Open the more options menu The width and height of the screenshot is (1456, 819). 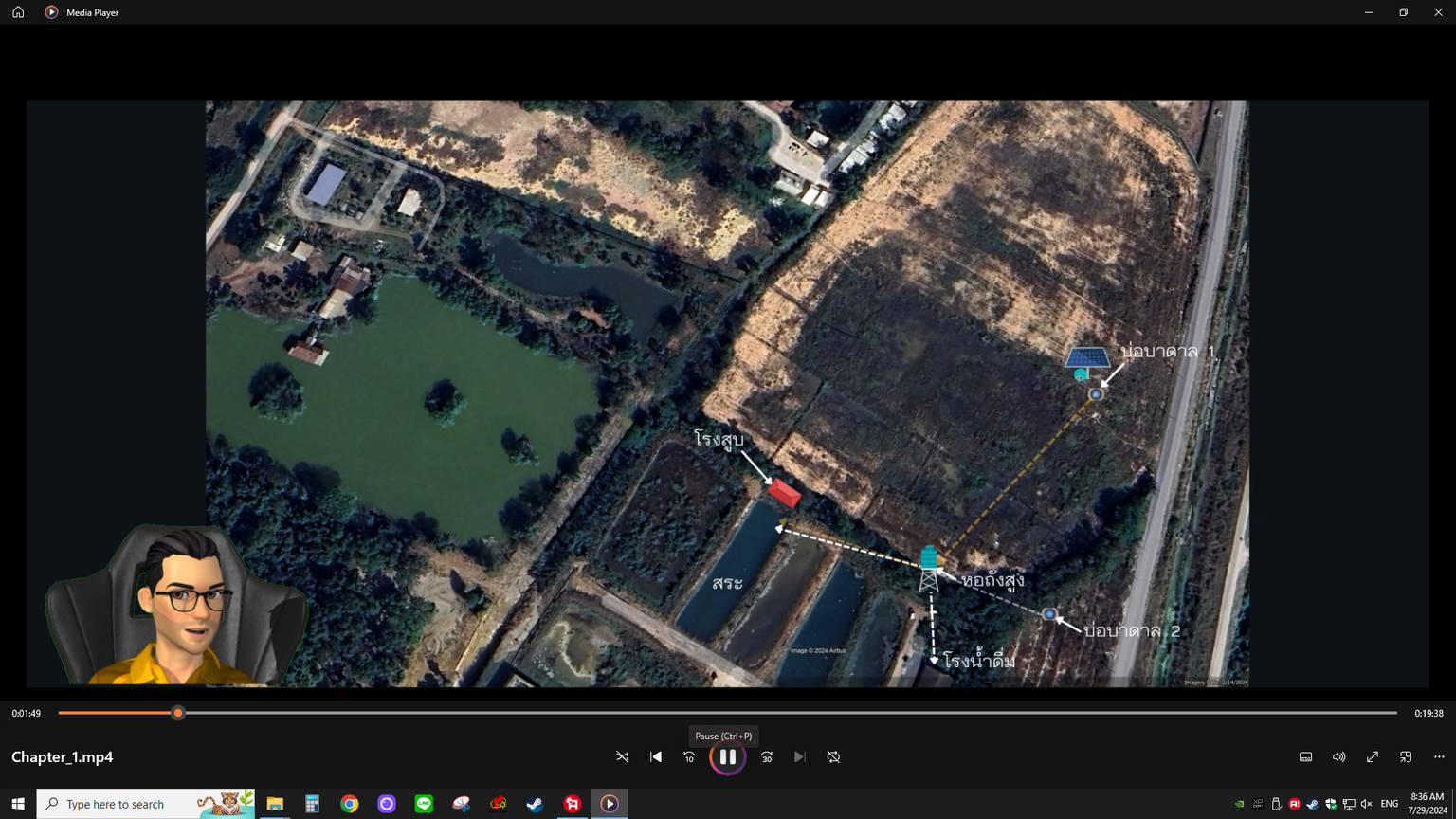[1439, 757]
